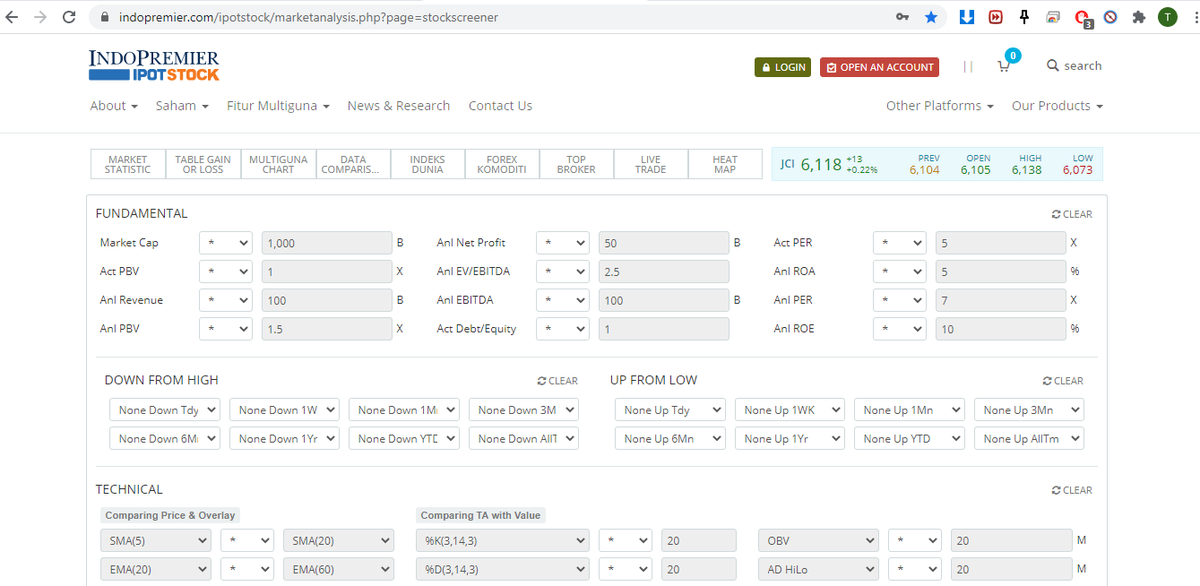Open the News & Research link
The height and width of the screenshot is (586, 1200).
pyautogui.click(x=398, y=106)
